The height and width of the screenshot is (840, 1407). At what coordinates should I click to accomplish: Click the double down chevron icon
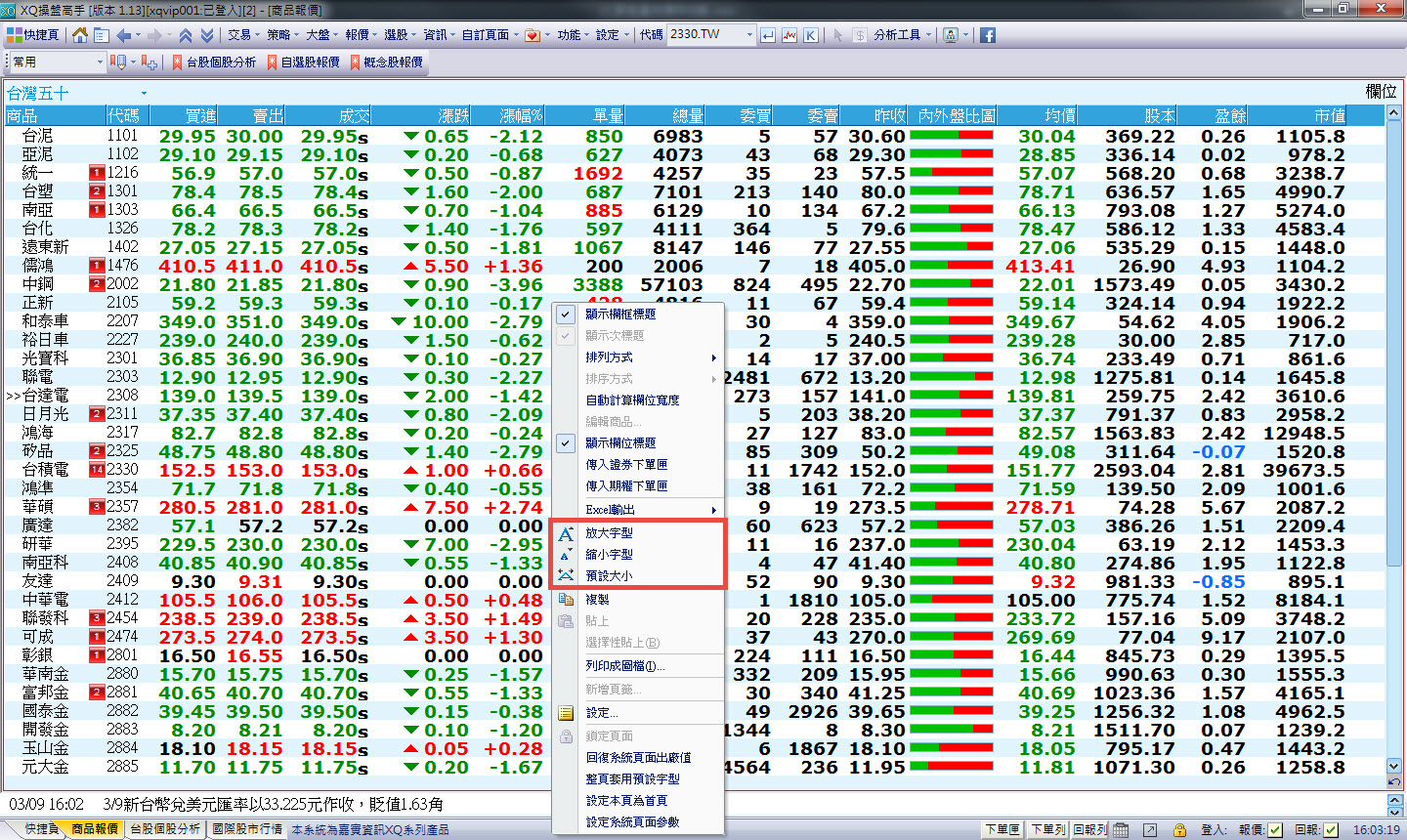[x=207, y=35]
